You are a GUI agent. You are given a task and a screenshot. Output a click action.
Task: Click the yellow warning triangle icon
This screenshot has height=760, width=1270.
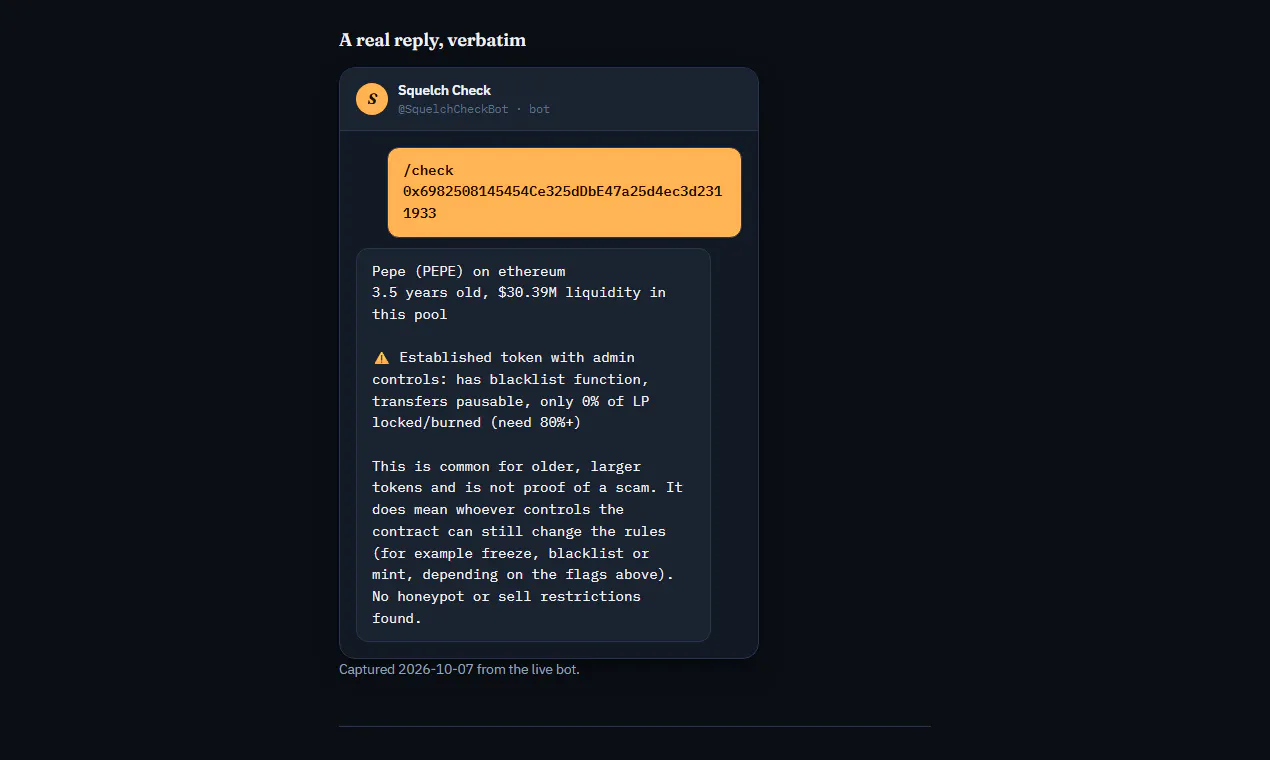pyautogui.click(x=381, y=358)
